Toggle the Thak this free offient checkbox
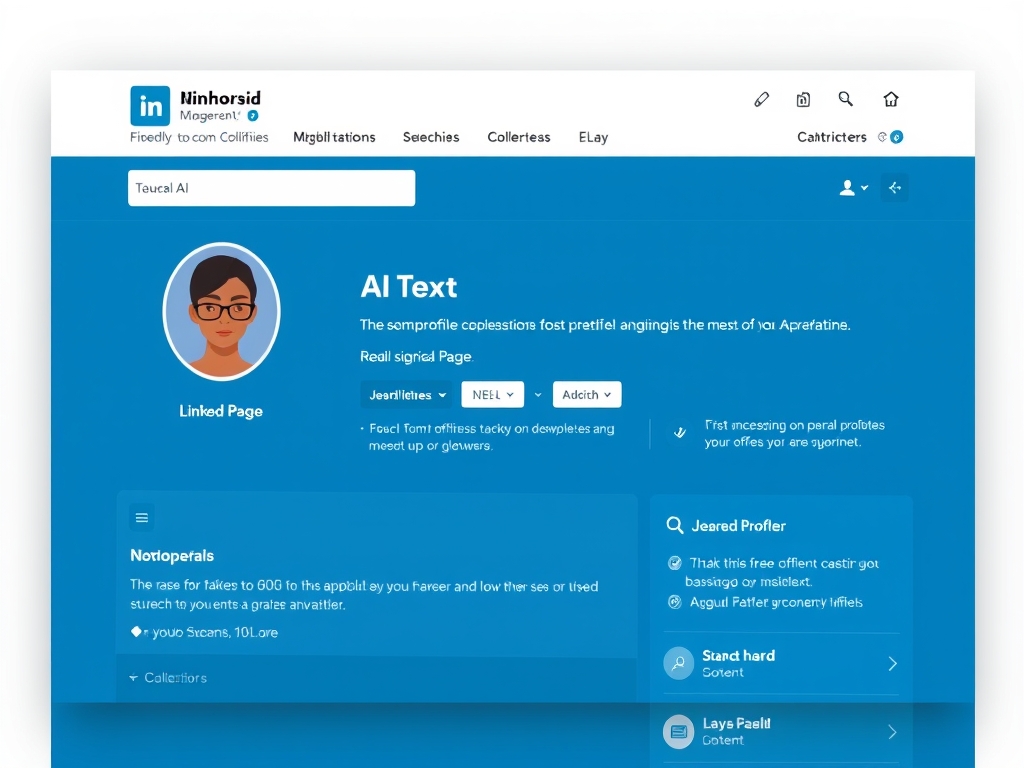The width and height of the screenshot is (1024, 768). 675,563
